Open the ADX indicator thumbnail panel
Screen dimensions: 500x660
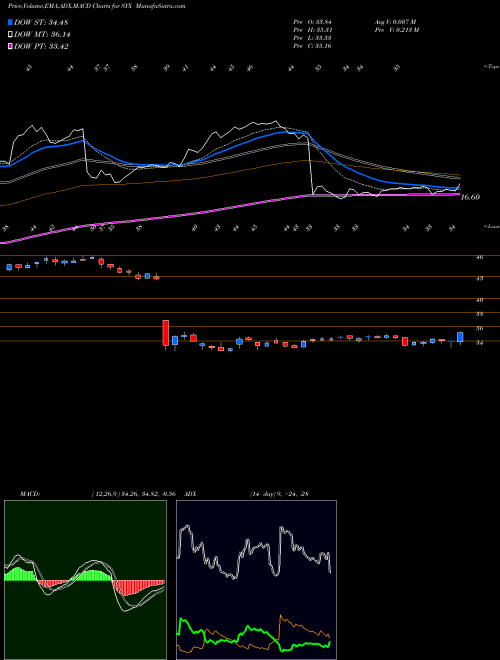[x=256, y=580]
